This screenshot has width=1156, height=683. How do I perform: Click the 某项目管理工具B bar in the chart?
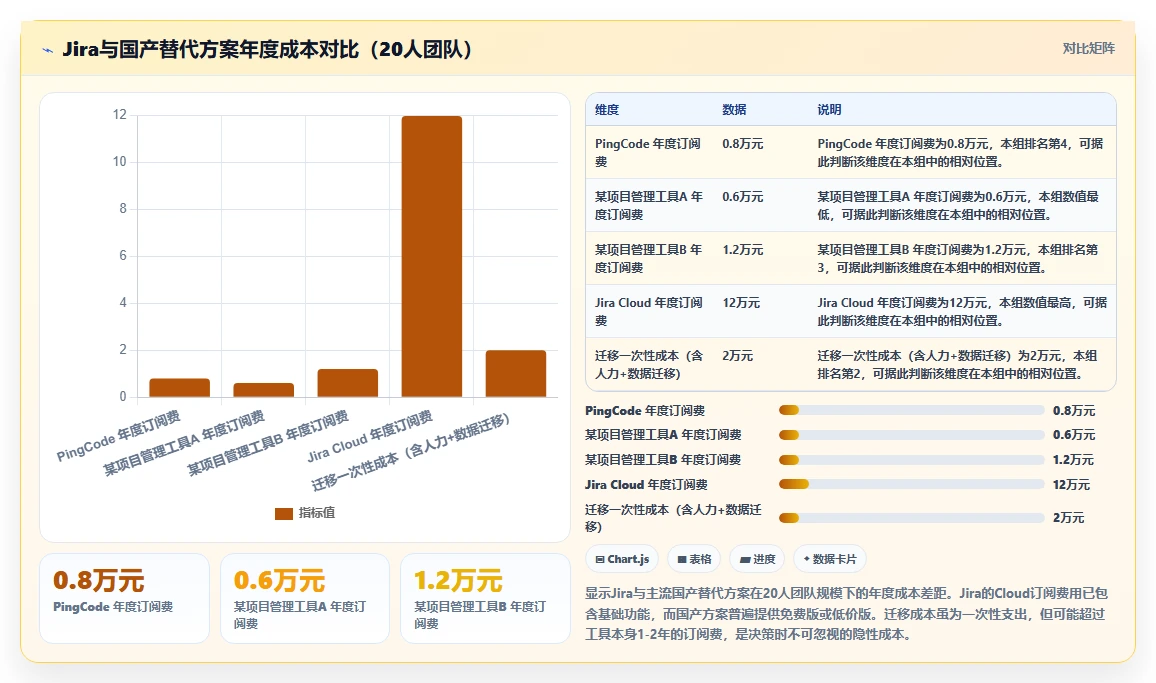[x=348, y=383]
